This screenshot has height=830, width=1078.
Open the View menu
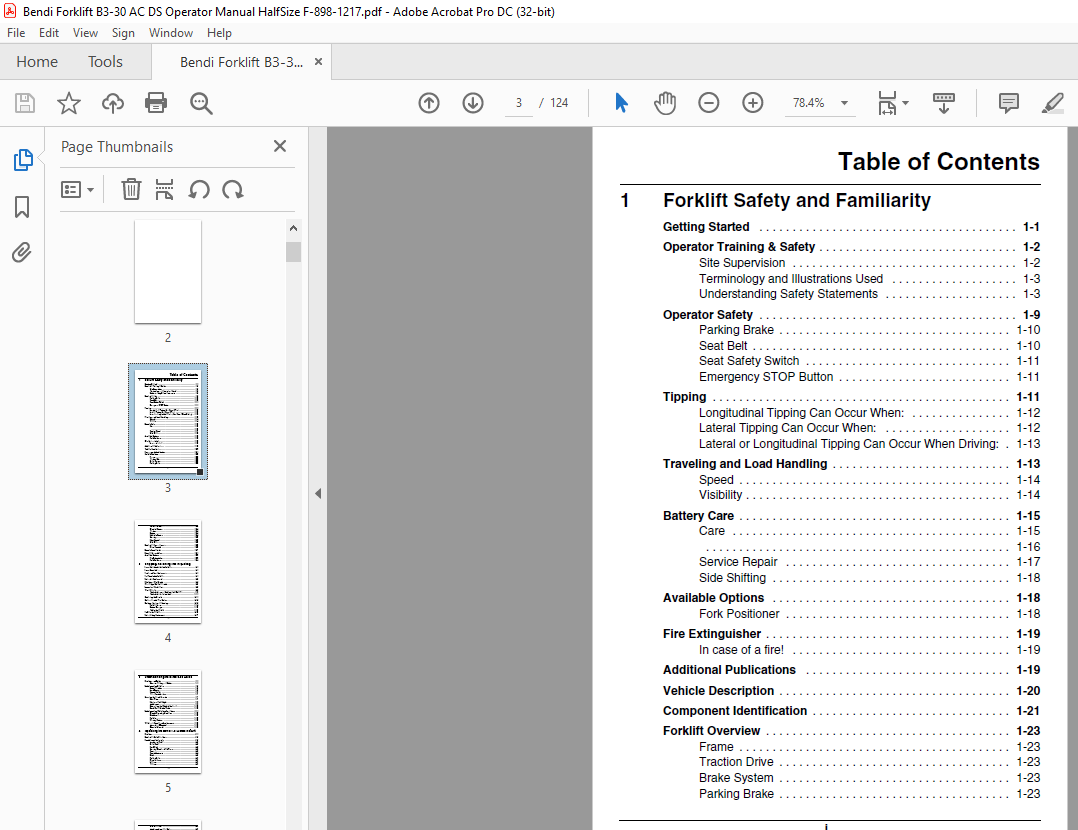click(85, 32)
